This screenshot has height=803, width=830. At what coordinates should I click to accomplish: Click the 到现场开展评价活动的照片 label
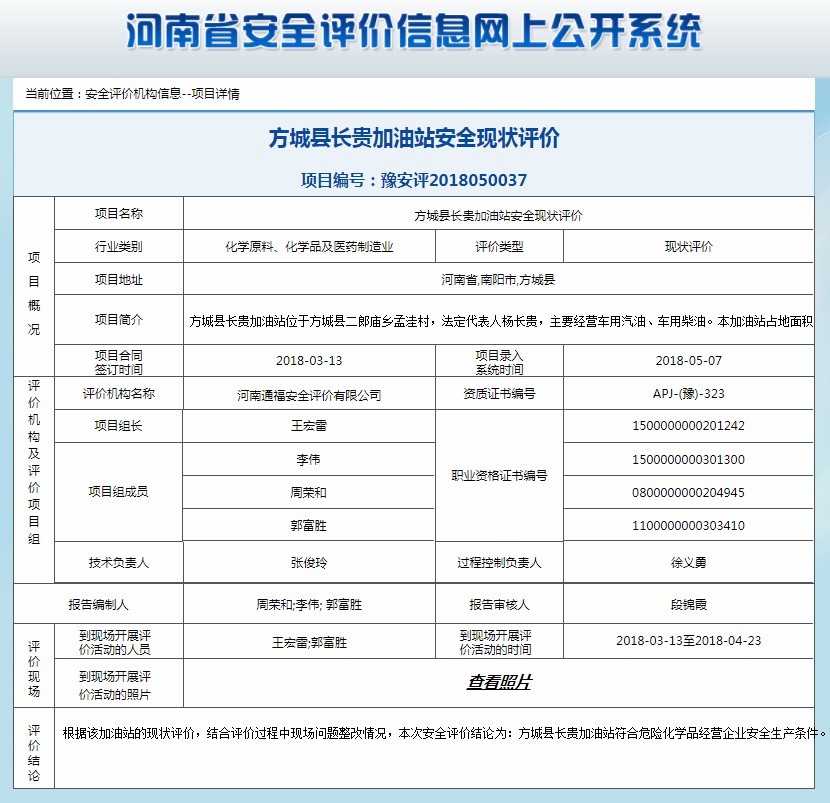[115, 685]
